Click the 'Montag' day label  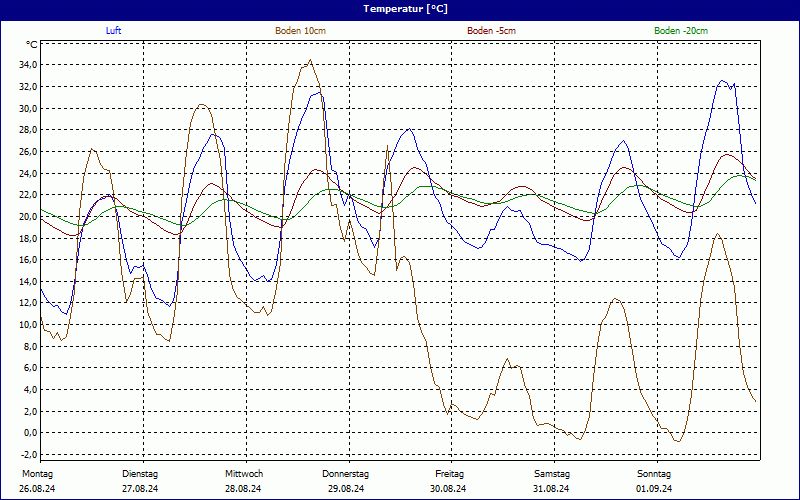(37, 474)
